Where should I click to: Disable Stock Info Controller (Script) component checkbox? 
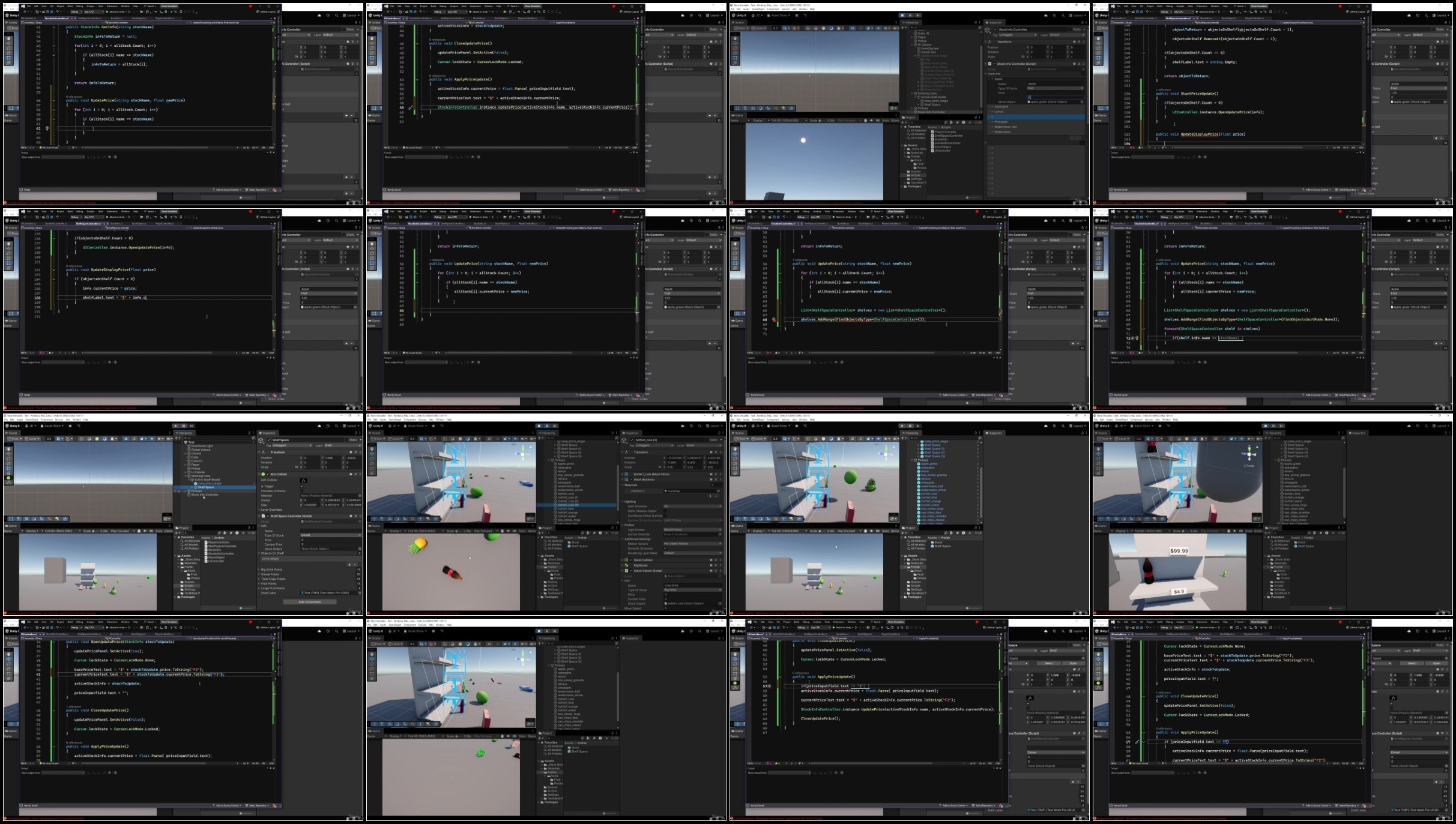(994, 64)
